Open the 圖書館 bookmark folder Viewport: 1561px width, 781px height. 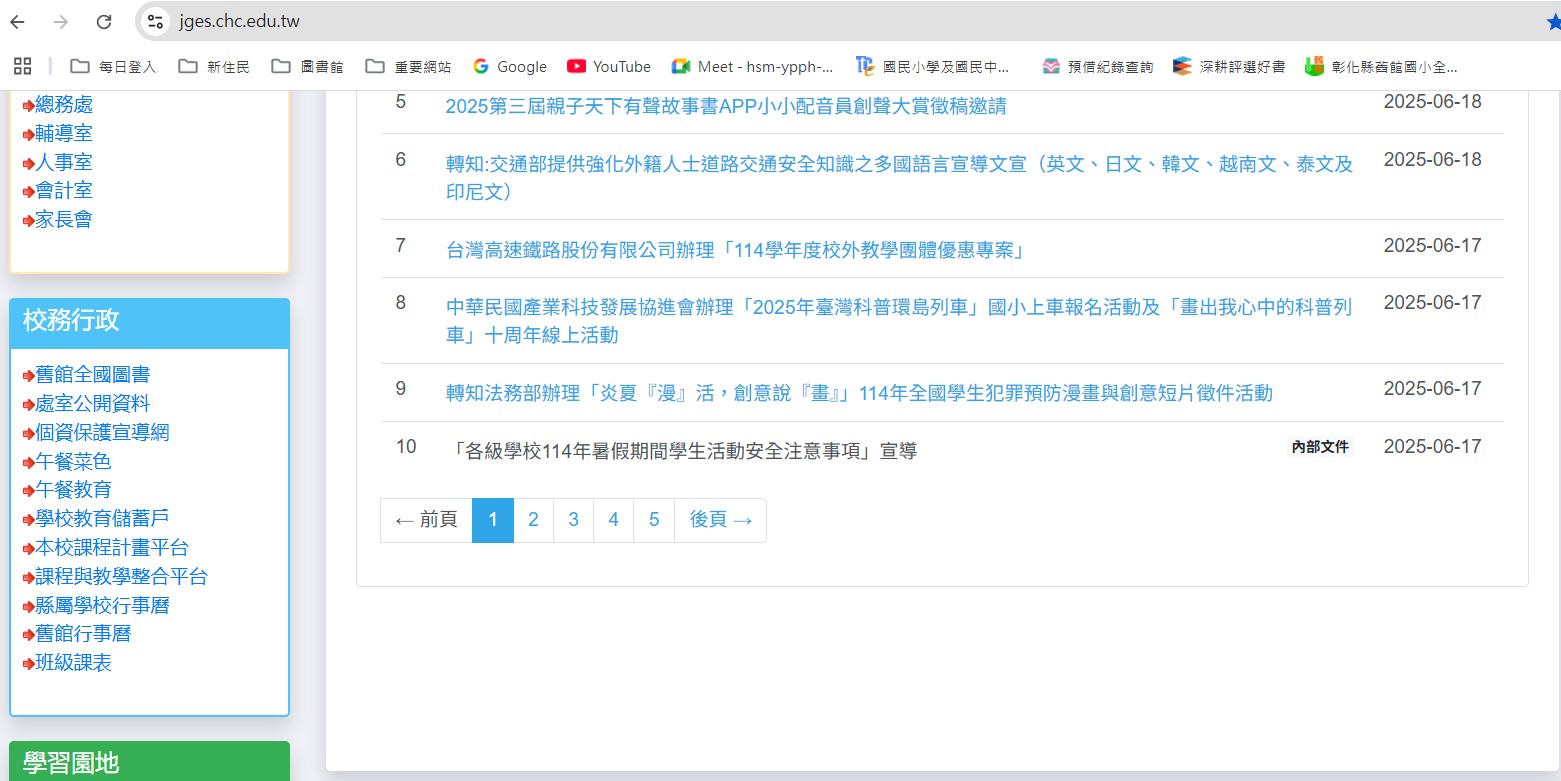pos(307,66)
